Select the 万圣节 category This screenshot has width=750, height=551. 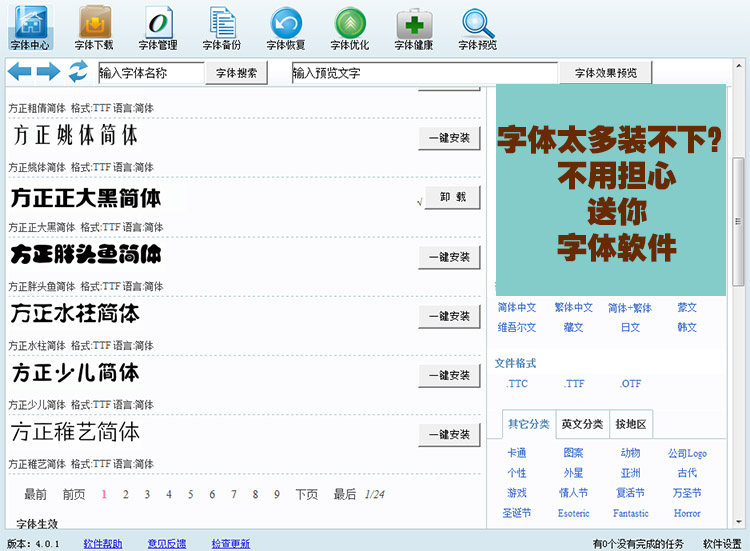[x=687, y=493]
